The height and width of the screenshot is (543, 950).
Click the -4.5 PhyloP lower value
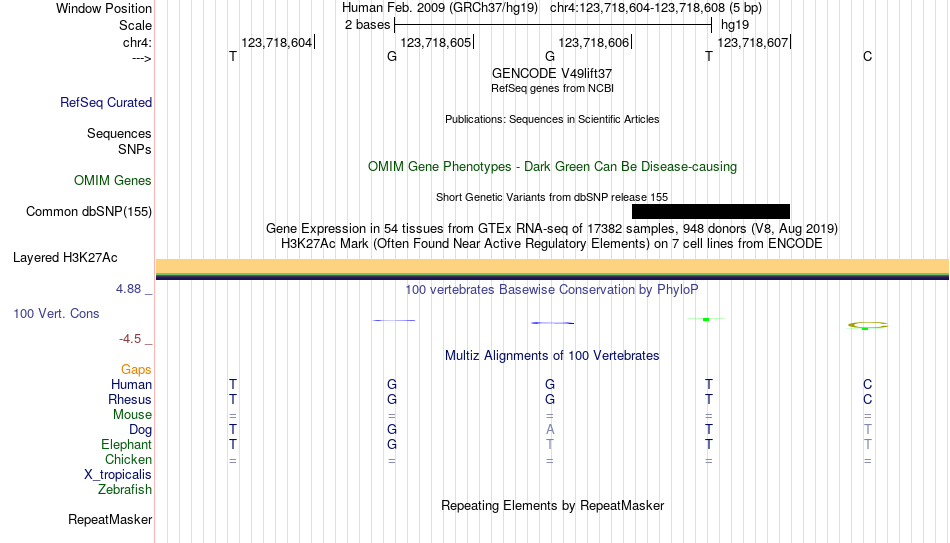130,339
